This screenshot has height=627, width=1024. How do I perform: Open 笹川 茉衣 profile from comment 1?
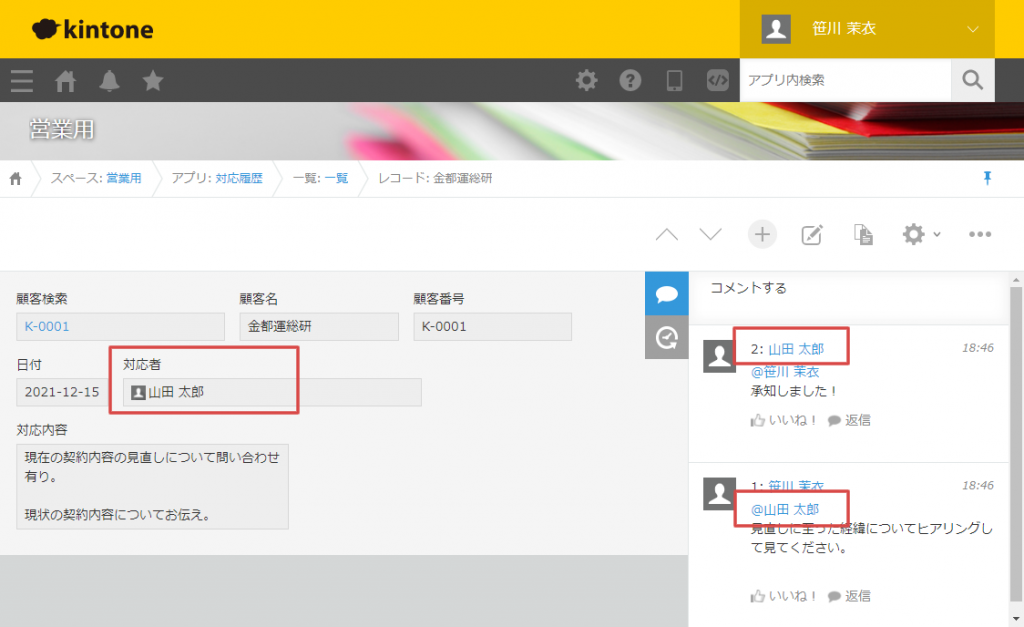pyautogui.click(x=796, y=486)
